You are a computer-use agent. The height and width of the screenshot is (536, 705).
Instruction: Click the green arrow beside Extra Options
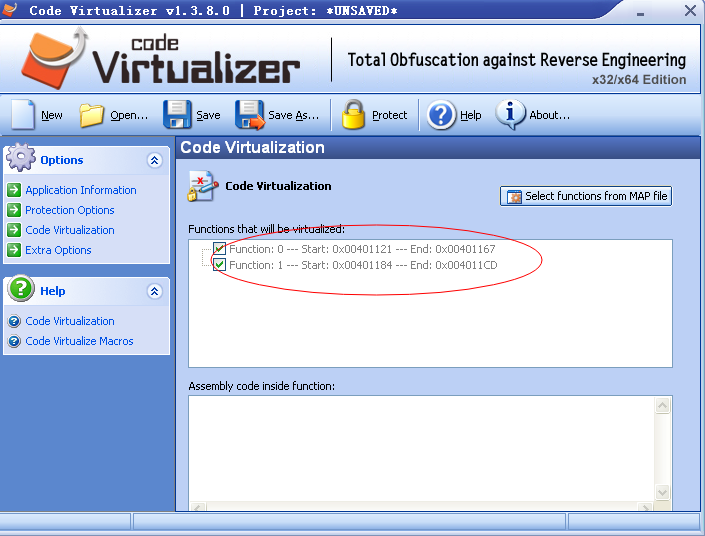[14, 250]
